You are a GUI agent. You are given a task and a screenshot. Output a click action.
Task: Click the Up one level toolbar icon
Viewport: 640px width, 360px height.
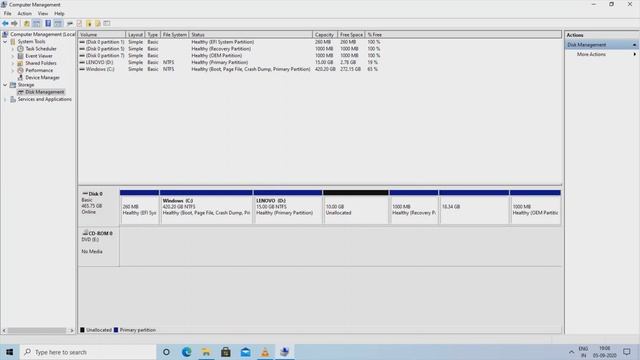tap(27, 24)
